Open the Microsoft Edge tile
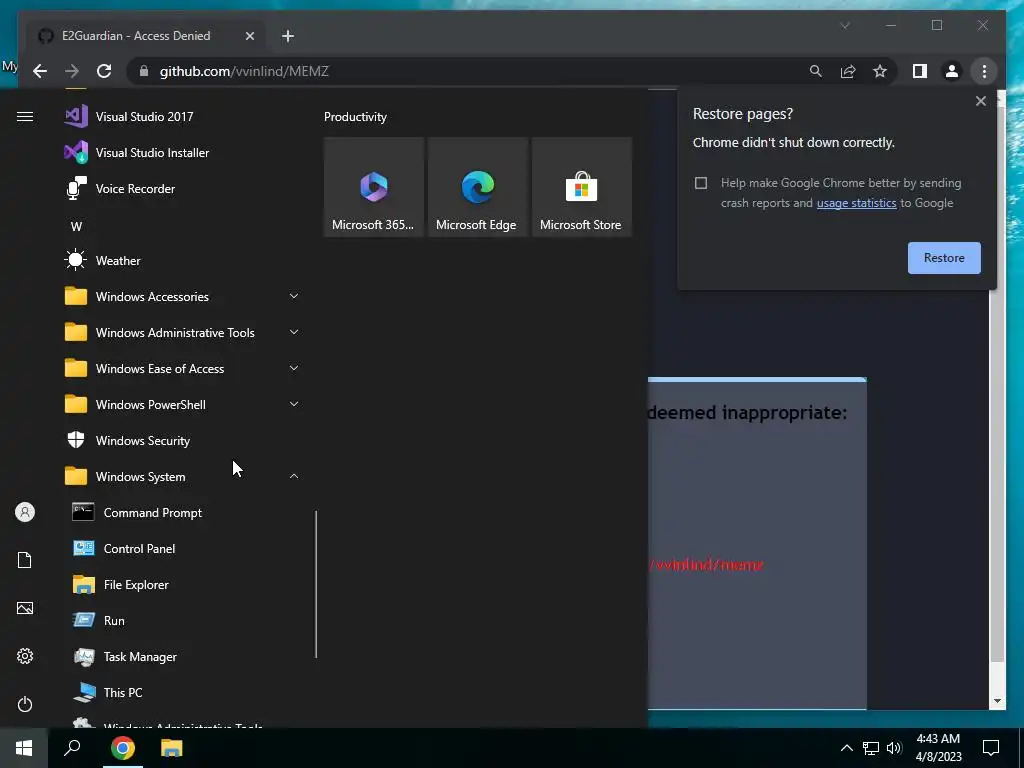The width and height of the screenshot is (1024, 768). pos(477,187)
